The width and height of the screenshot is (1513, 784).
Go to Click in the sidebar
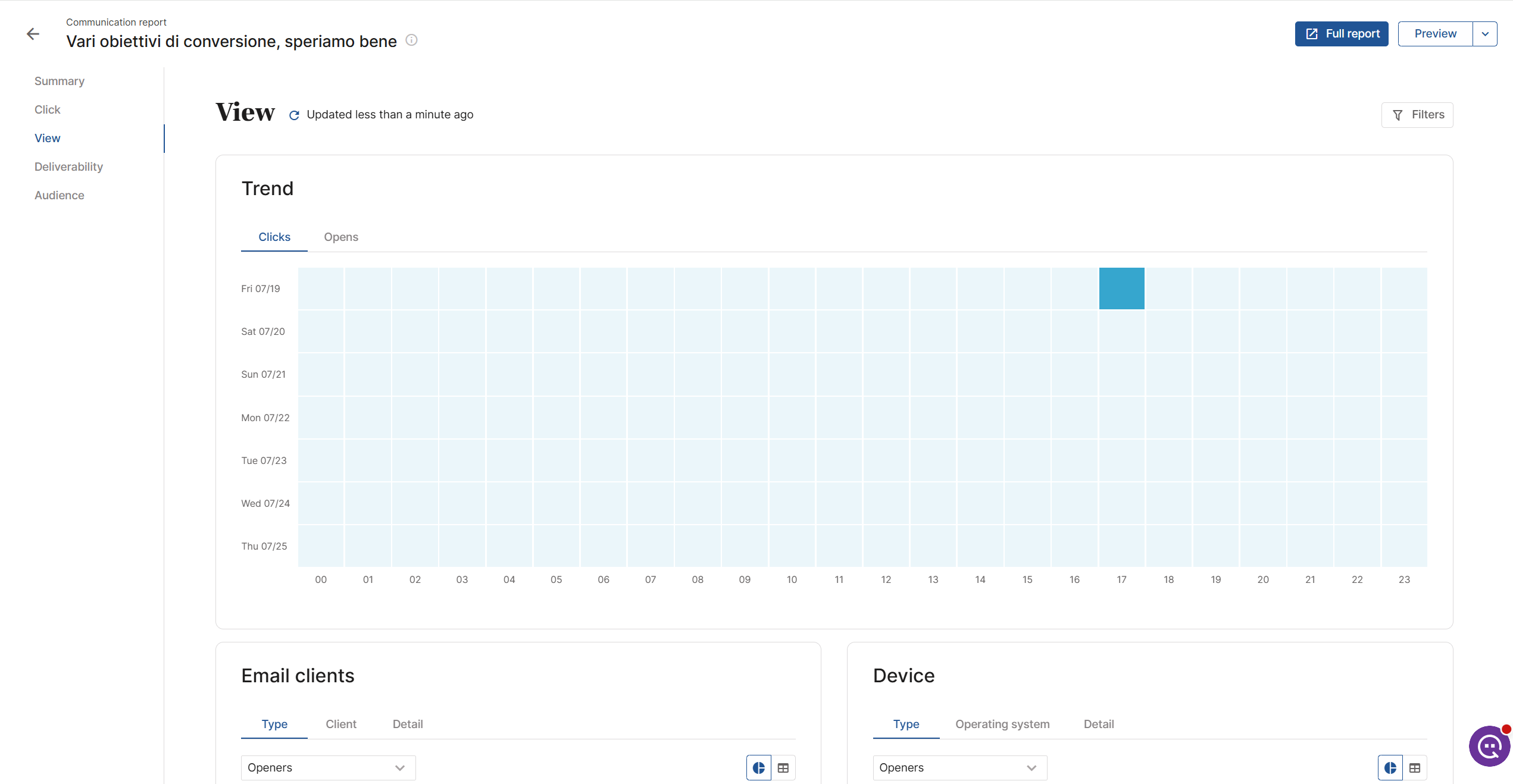pyautogui.click(x=48, y=109)
